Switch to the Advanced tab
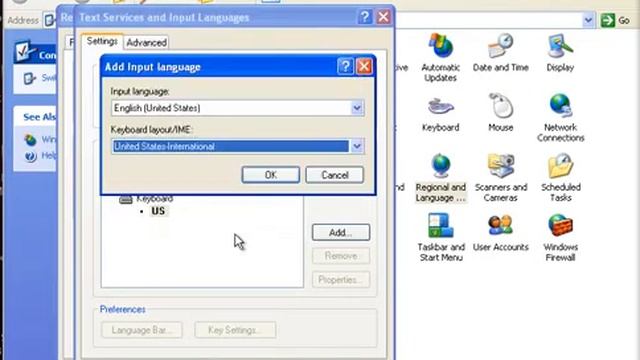Image resolution: width=640 pixels, height=360 pixels. click(x=146, y=42)
